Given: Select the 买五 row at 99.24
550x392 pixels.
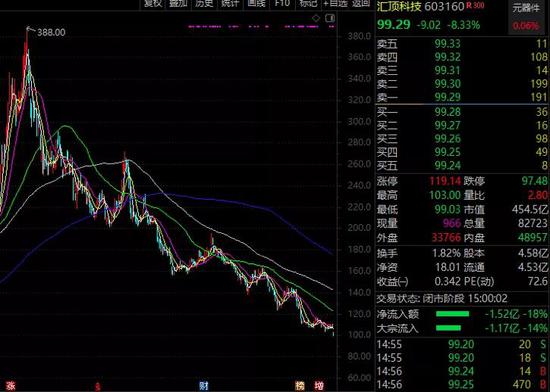Looking at the screenshot, I should [x=462, y=165].
